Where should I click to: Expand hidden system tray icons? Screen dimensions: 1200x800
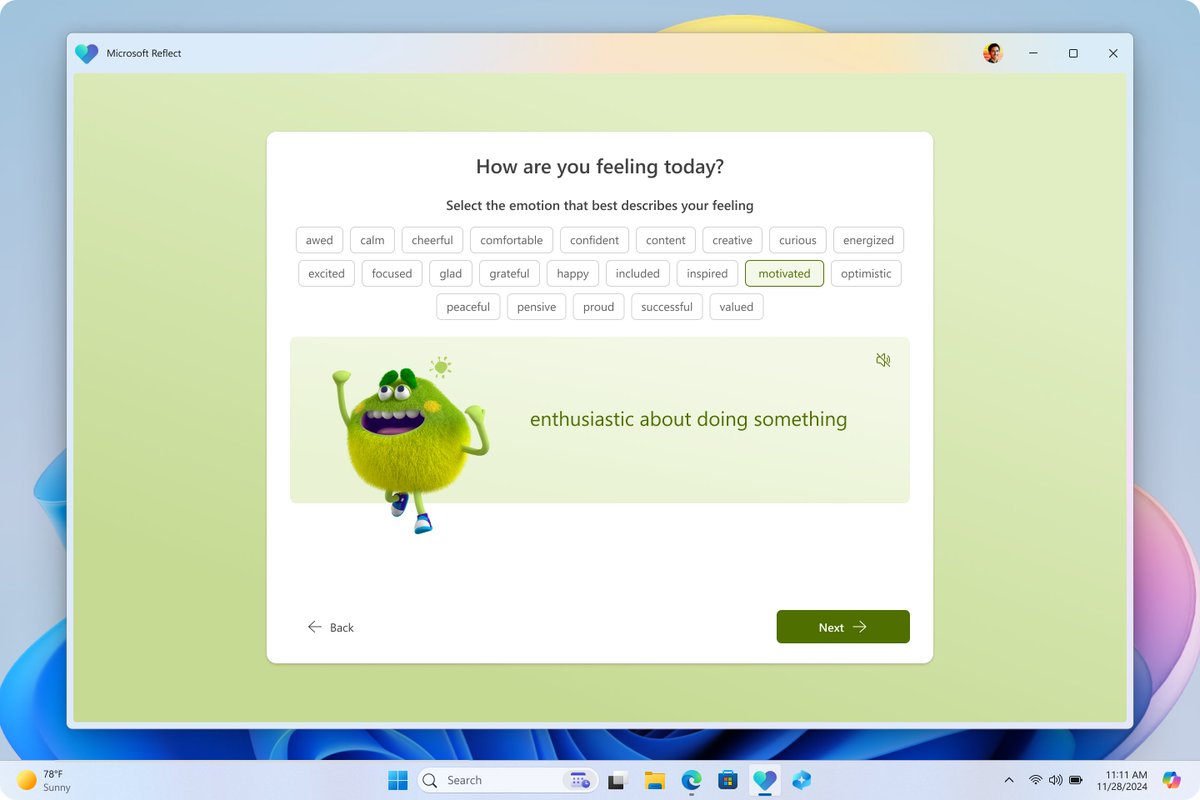pos(1009,779)
